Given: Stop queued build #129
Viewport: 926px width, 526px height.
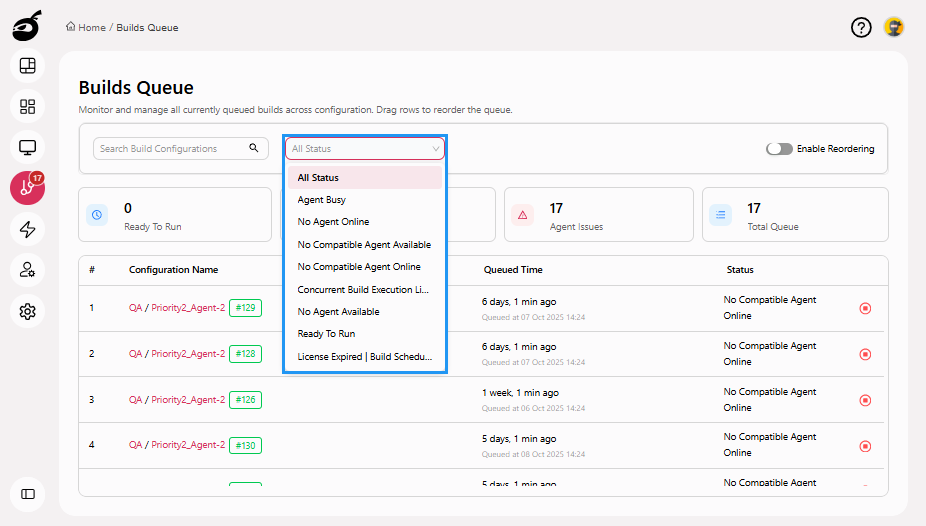Looking at the screenshot, I should click(865, 308).
